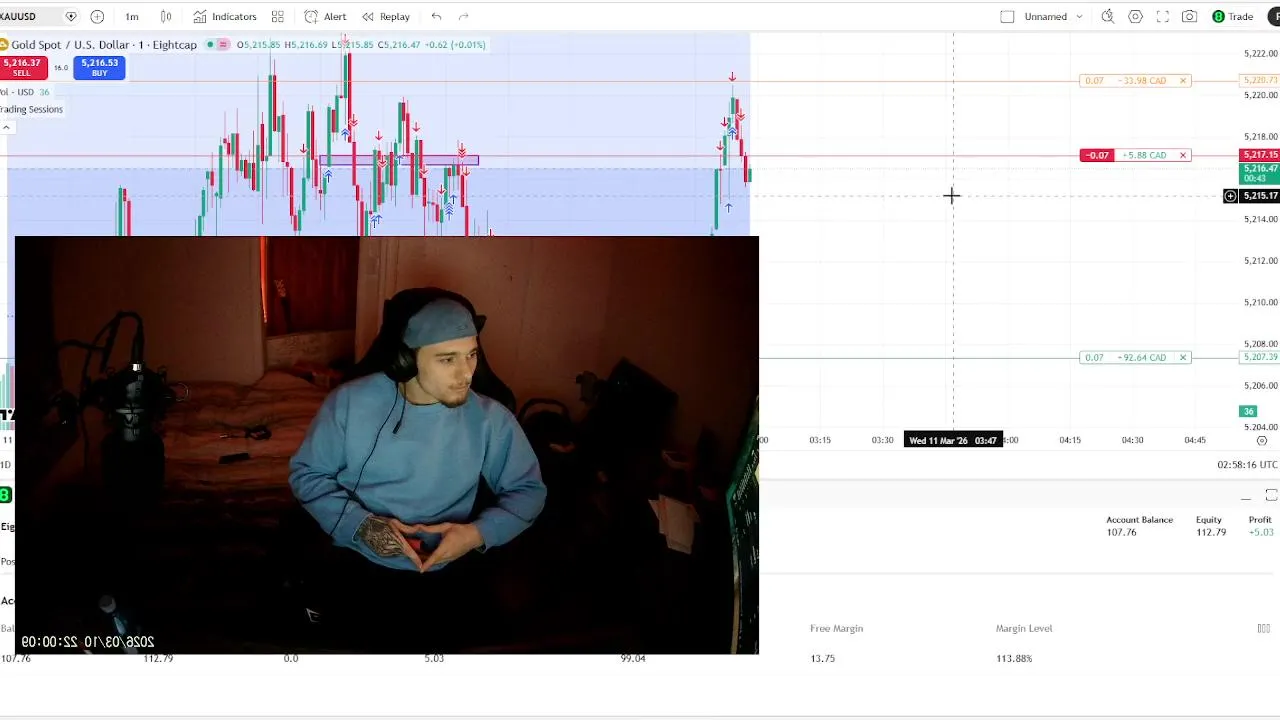Select the +92.64 CAD order line label
This screenshot has width=1280, height=720.
[x=1142, y=357]
